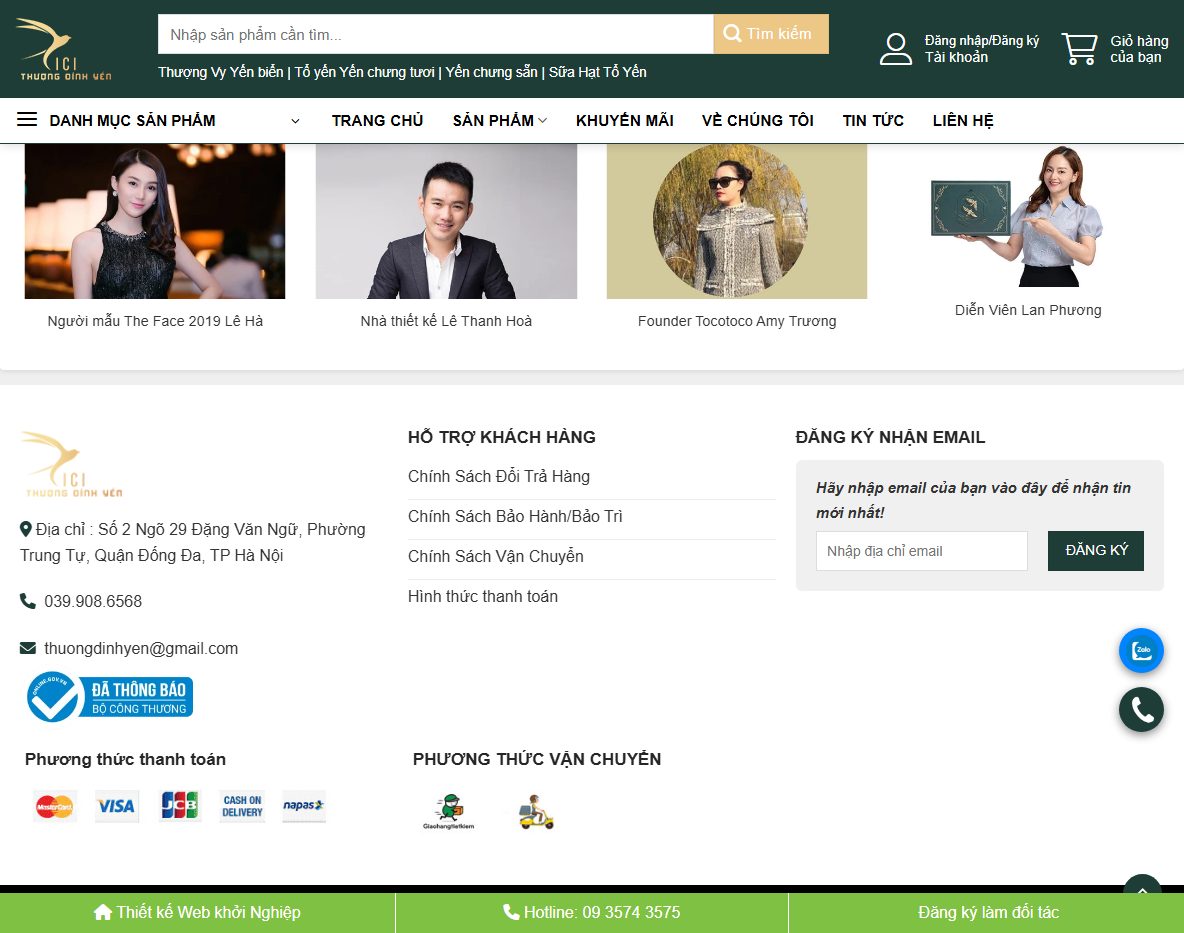Click the Napas payment icon
This screenshot has width=1184, height=933.
pyautogui.click(x=304, y=806)
